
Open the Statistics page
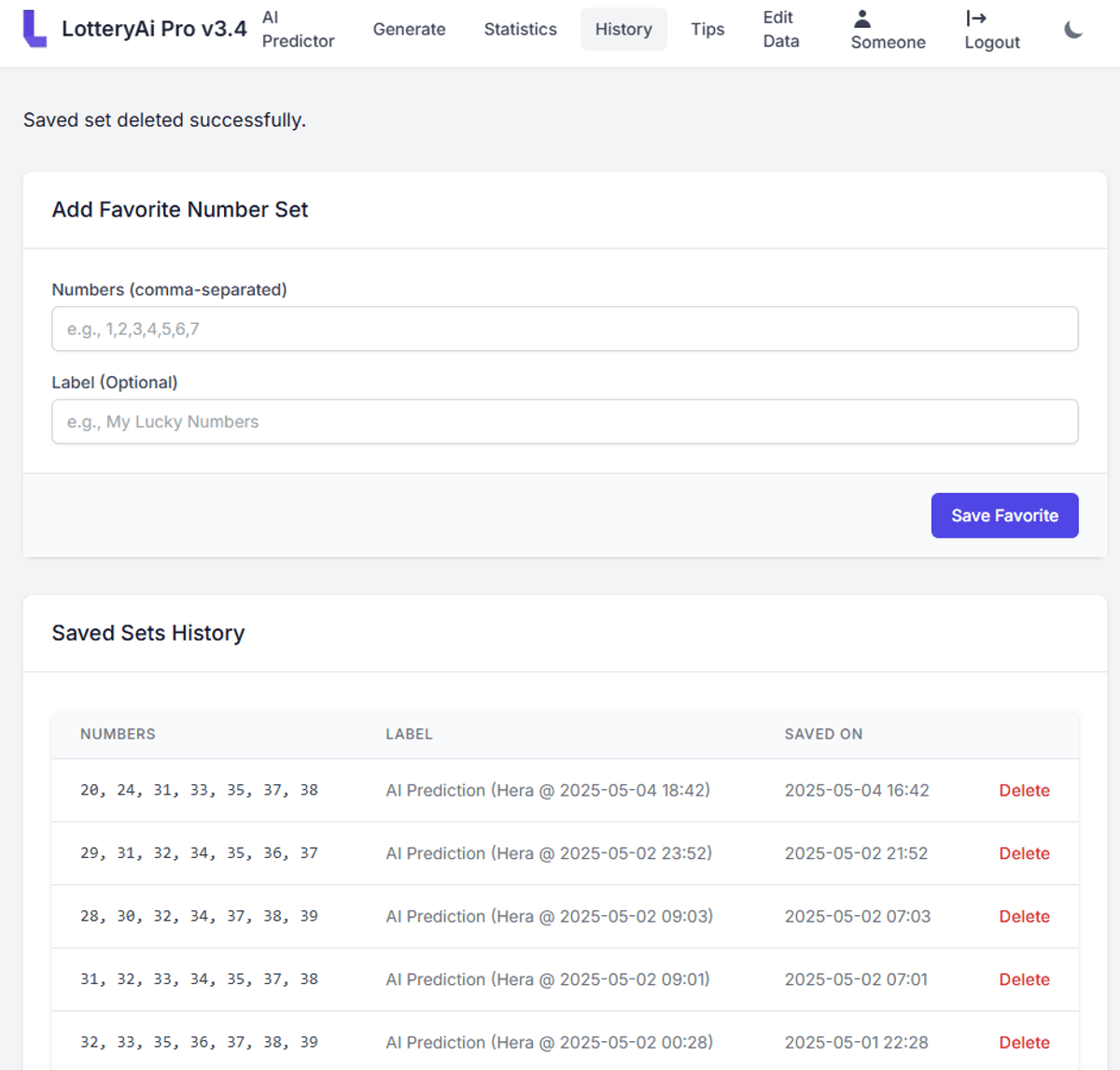pyautogui.click(x=520, y=29)
